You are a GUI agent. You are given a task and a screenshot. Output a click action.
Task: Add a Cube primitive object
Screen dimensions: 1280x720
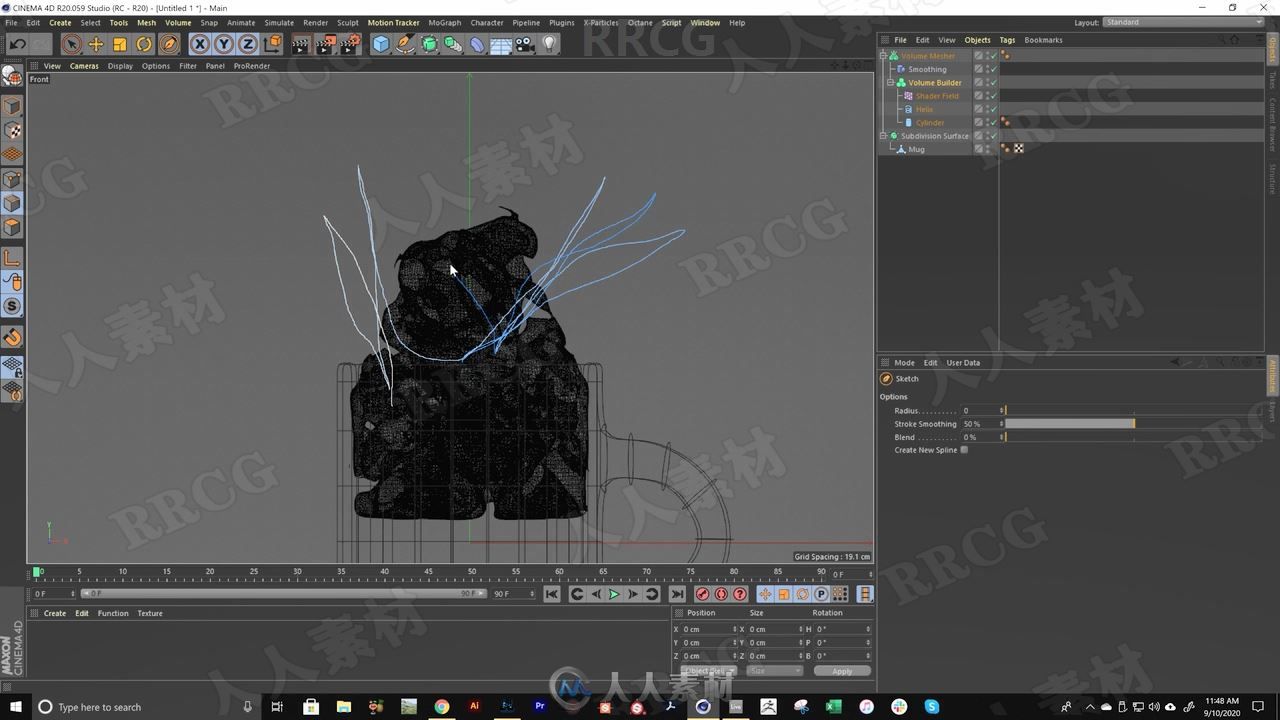click(x=381, y=44)
